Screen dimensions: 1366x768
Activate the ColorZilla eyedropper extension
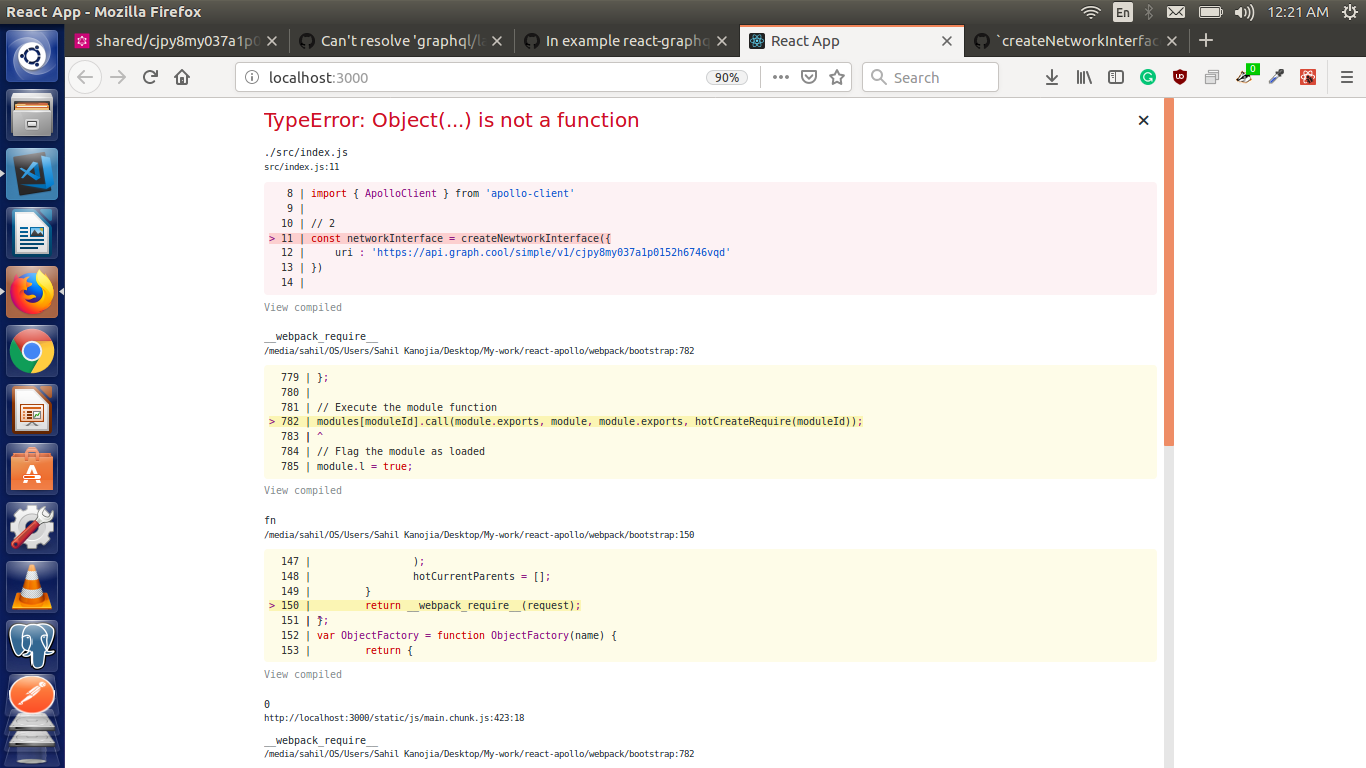pos(1276,77)
